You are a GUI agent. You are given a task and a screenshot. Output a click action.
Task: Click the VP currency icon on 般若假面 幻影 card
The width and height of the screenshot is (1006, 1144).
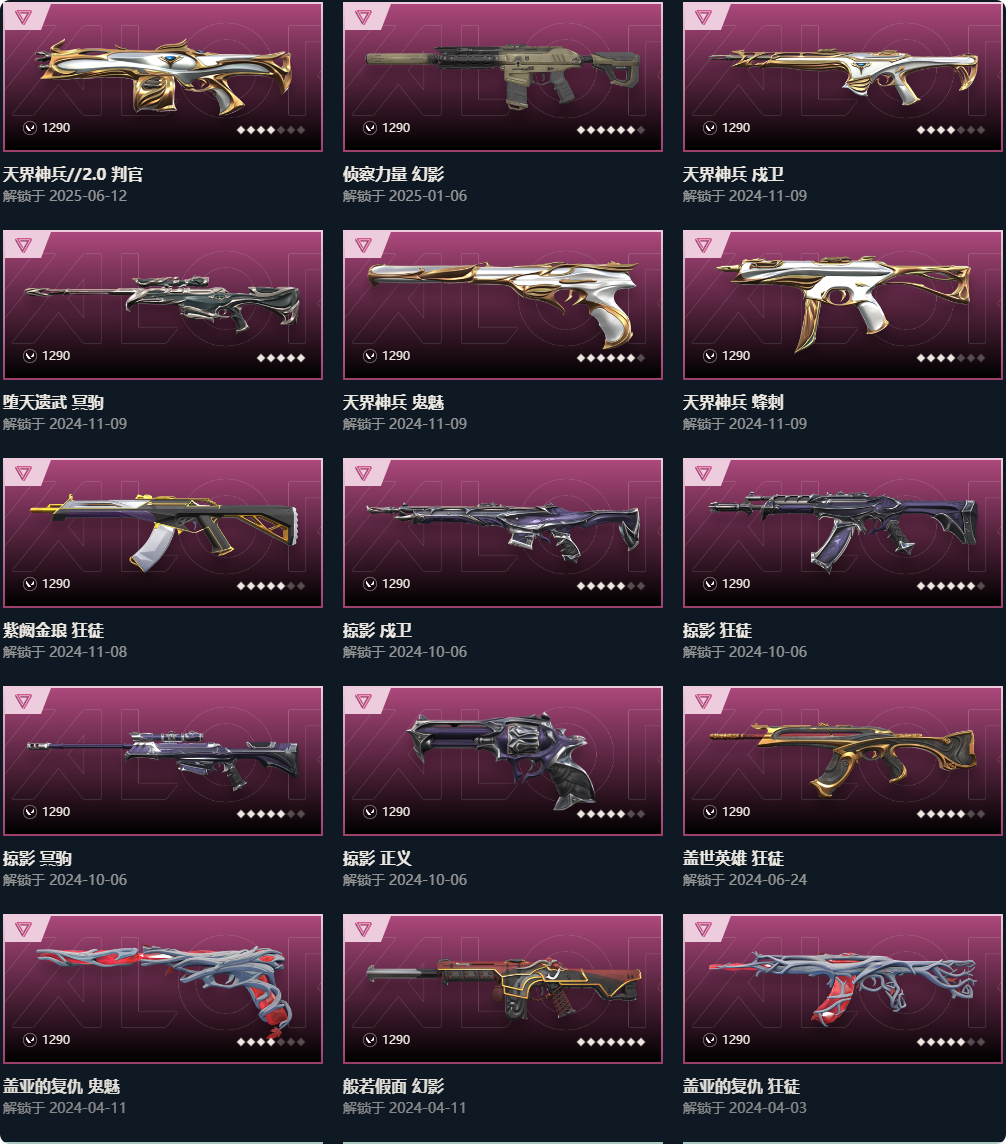point(370,1040)
